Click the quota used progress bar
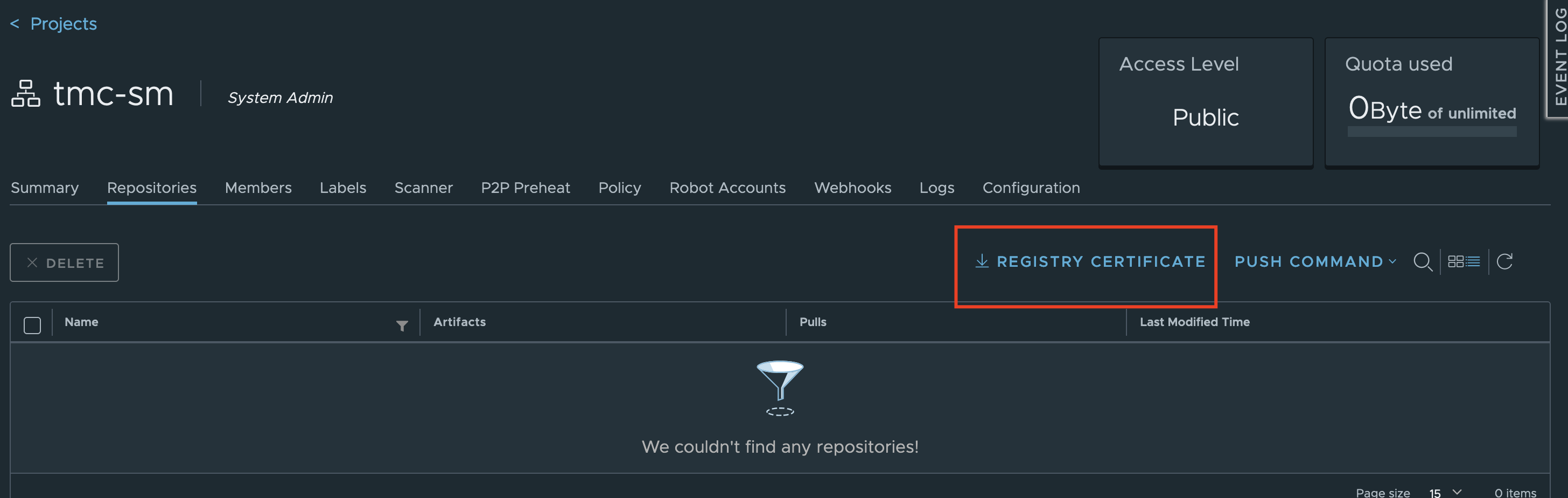The image size is (1568, 498). 1432,131
